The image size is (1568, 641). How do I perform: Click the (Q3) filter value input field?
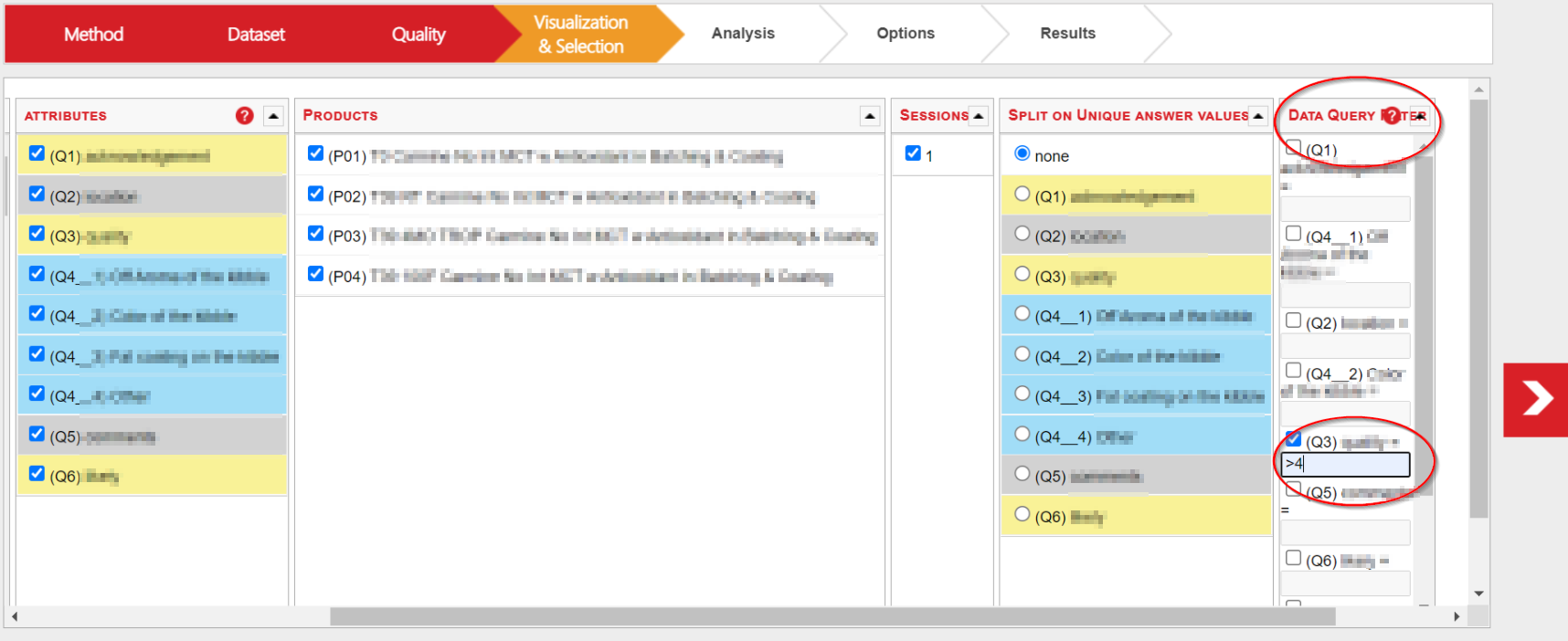(x=1345, y=464)
